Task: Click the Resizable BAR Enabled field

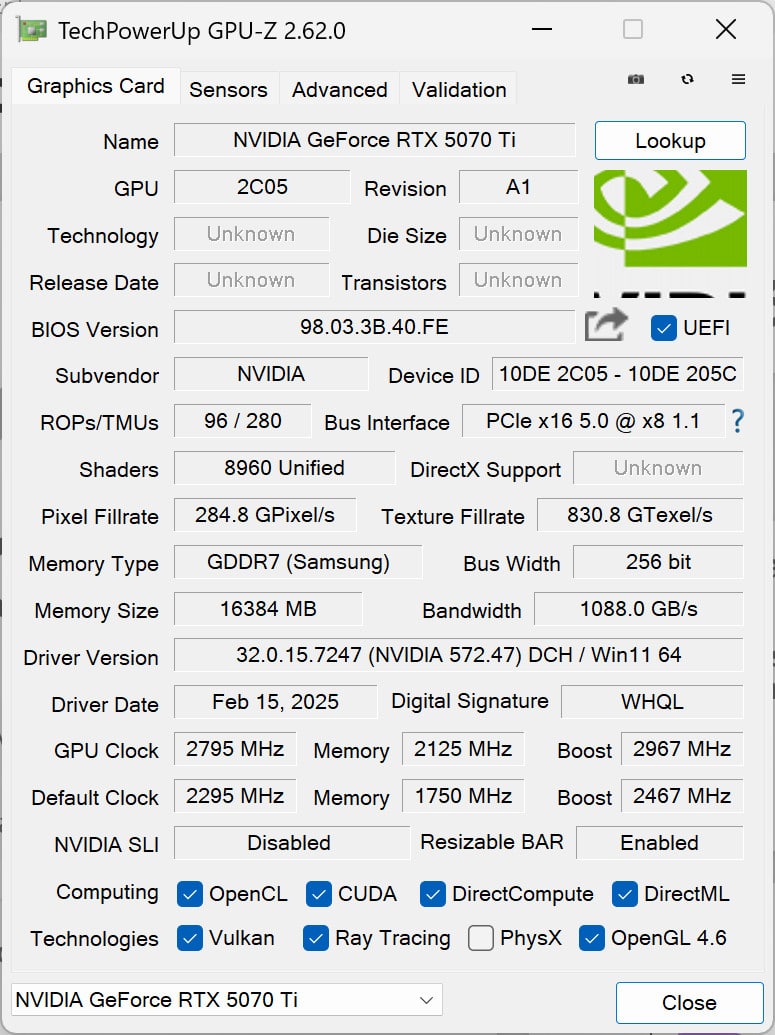Action: pos(659,843)
